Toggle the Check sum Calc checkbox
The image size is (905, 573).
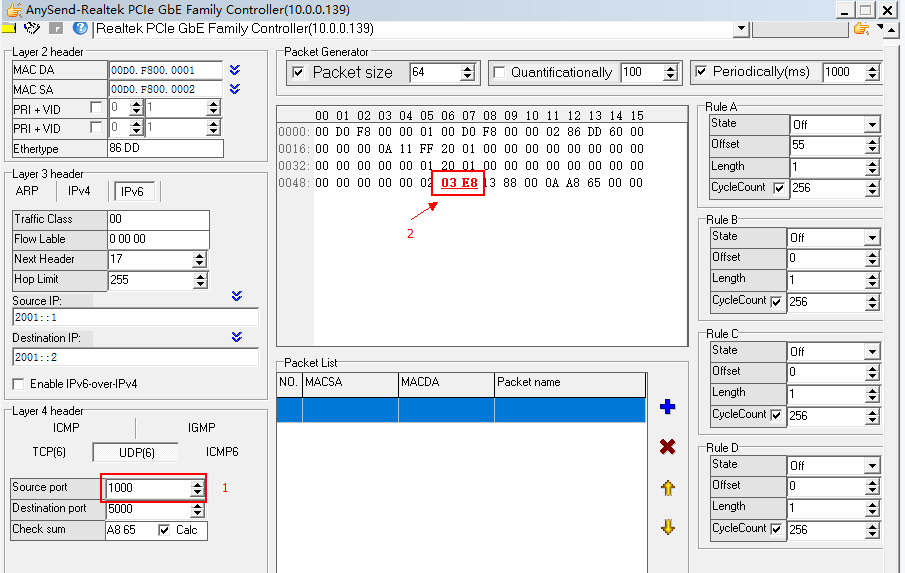click(x=164, y=530)
